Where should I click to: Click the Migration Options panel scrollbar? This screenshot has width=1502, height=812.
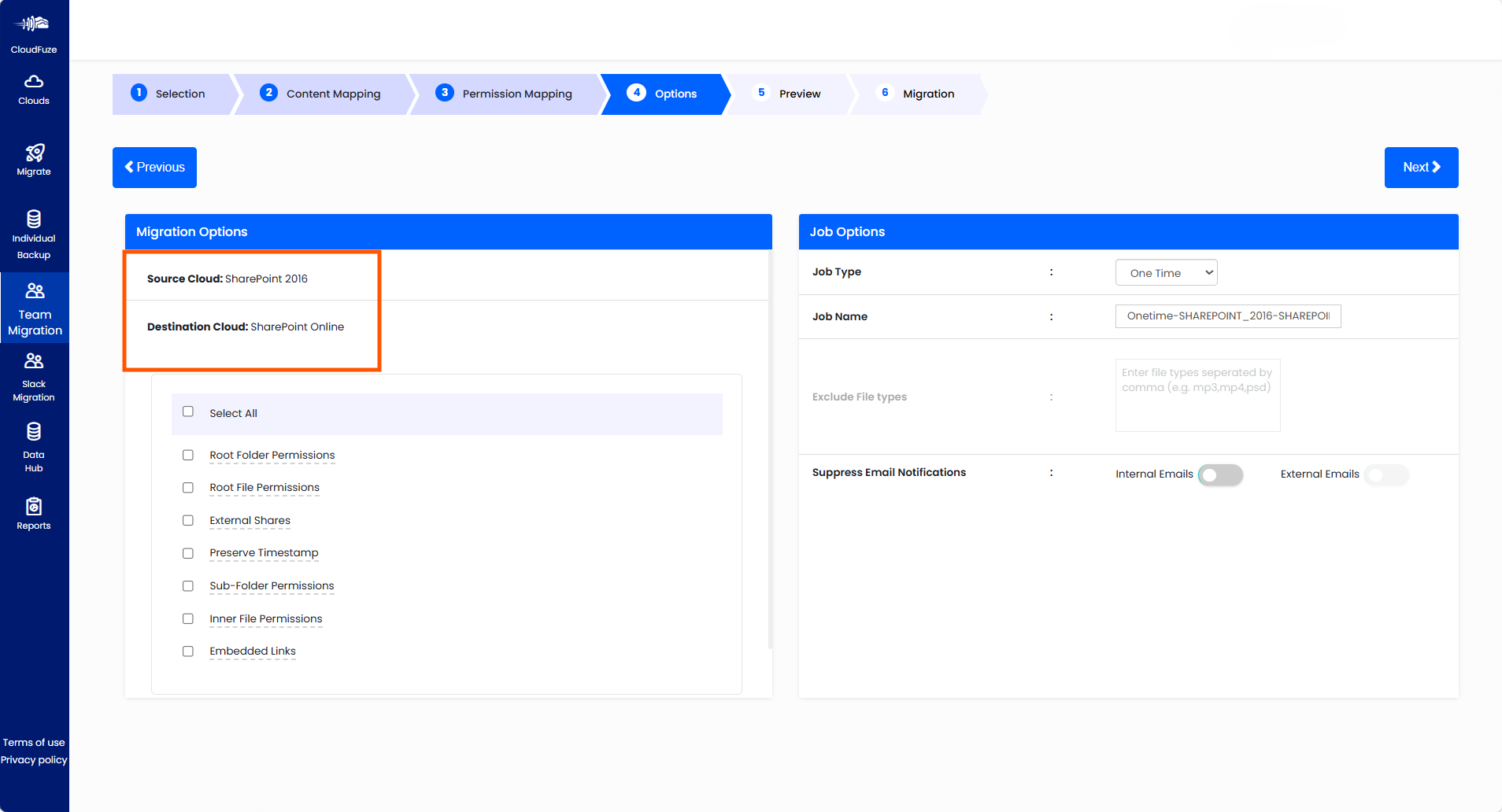click(x=770, y=449)
